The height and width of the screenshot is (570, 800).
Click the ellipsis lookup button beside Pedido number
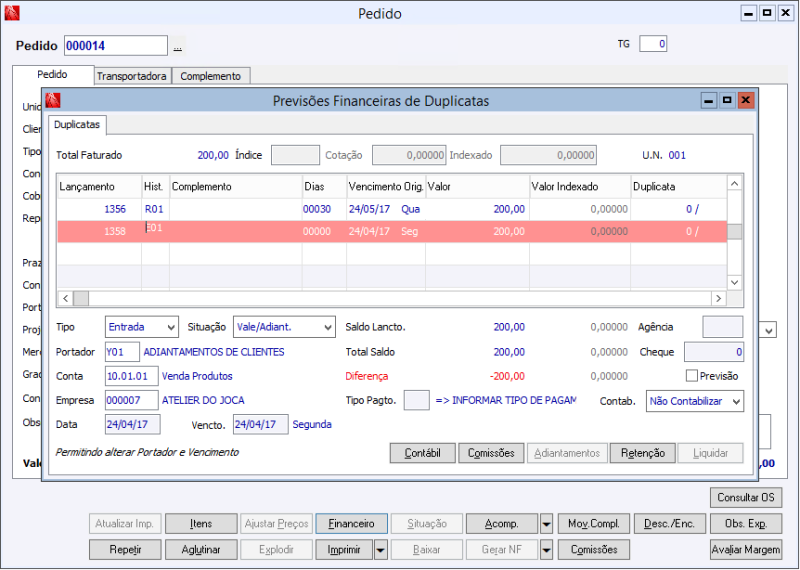coord(178,46)
